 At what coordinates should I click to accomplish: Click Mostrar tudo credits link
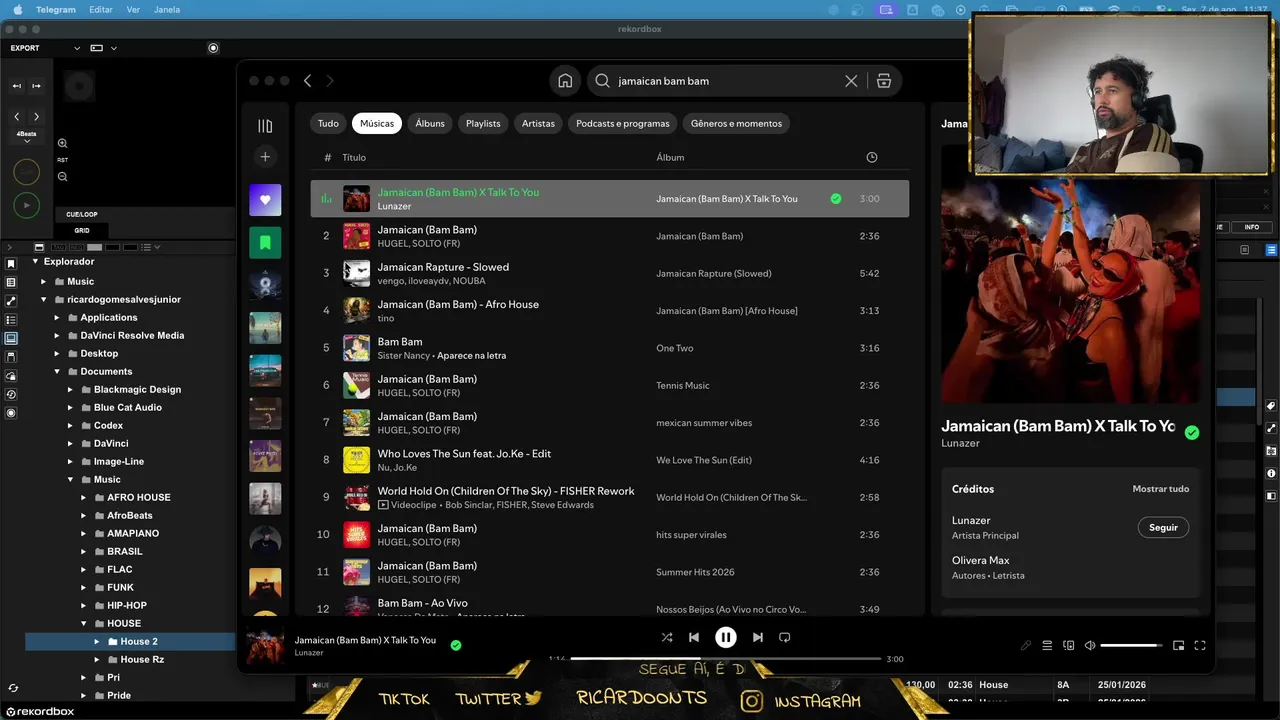pyautogui.click(x=1161, y=489)
